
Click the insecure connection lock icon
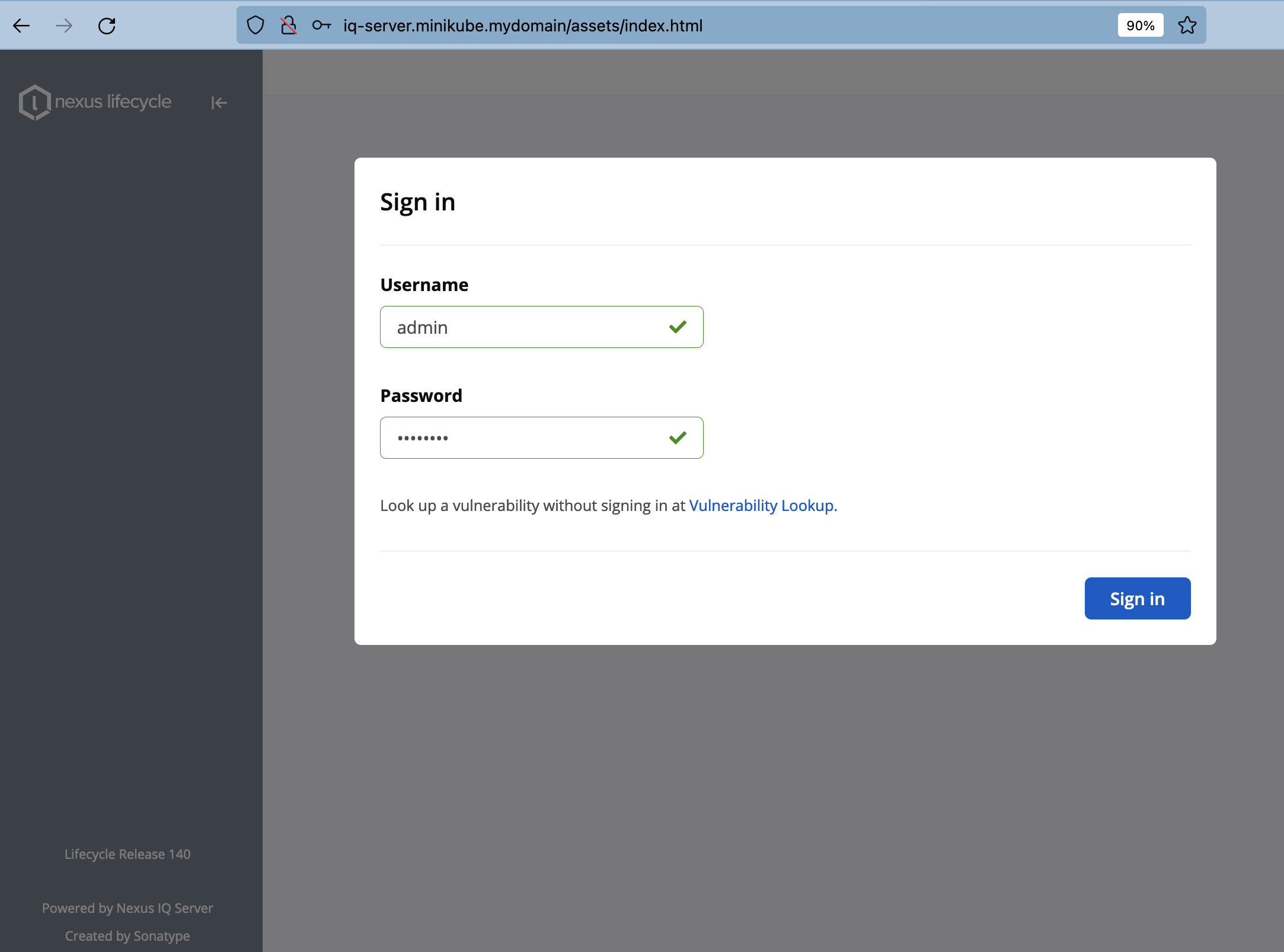pyautogui.click(x=288, y=25)
